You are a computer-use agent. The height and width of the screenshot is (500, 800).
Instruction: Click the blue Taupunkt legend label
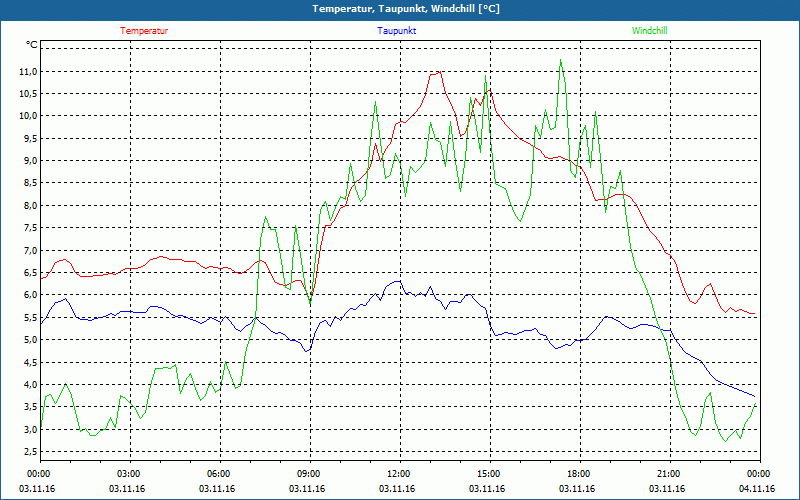pos(396,31)
